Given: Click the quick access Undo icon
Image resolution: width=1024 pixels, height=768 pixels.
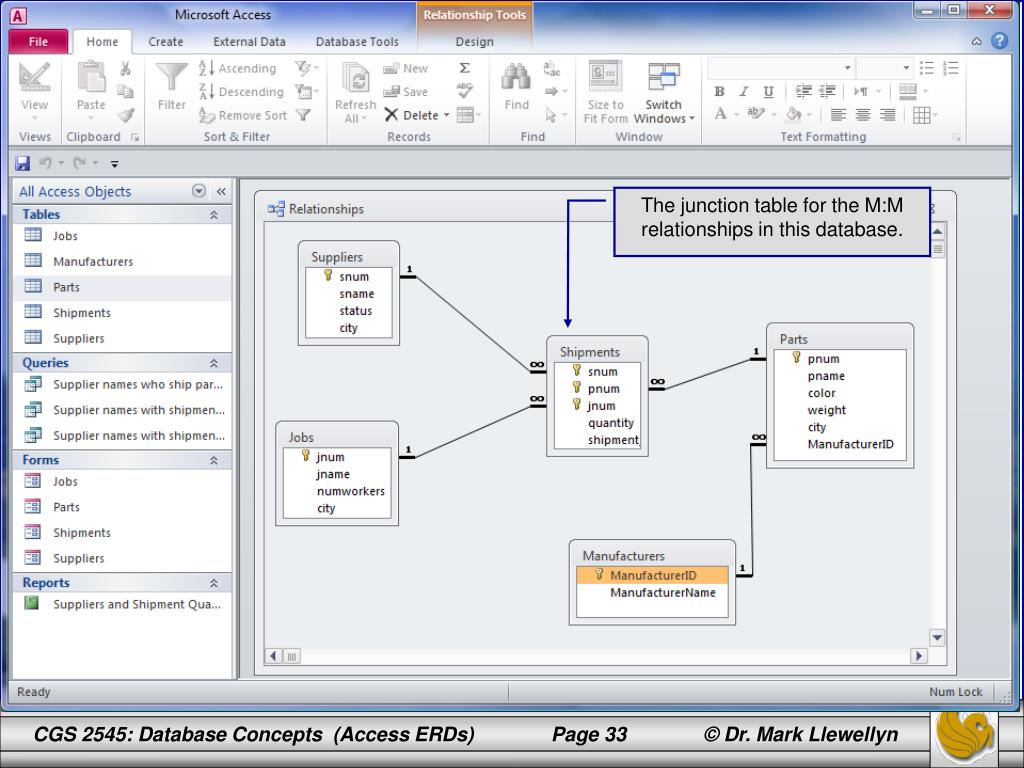Looking at the screenshot, I should coord(46,163).
